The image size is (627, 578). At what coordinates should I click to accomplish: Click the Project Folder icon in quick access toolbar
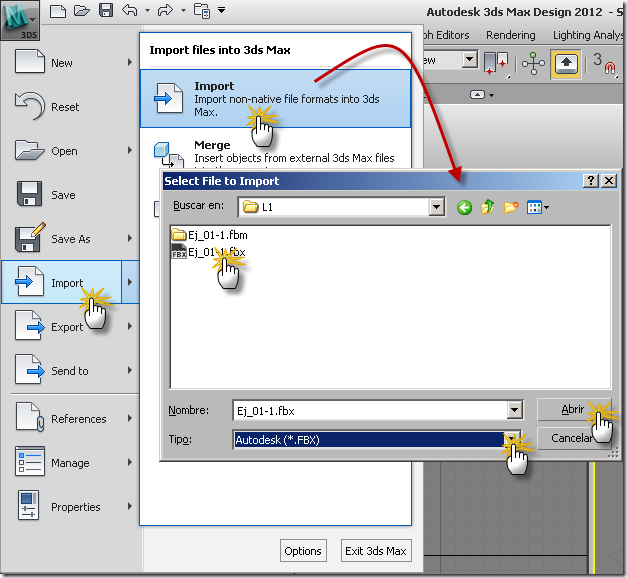202,11
